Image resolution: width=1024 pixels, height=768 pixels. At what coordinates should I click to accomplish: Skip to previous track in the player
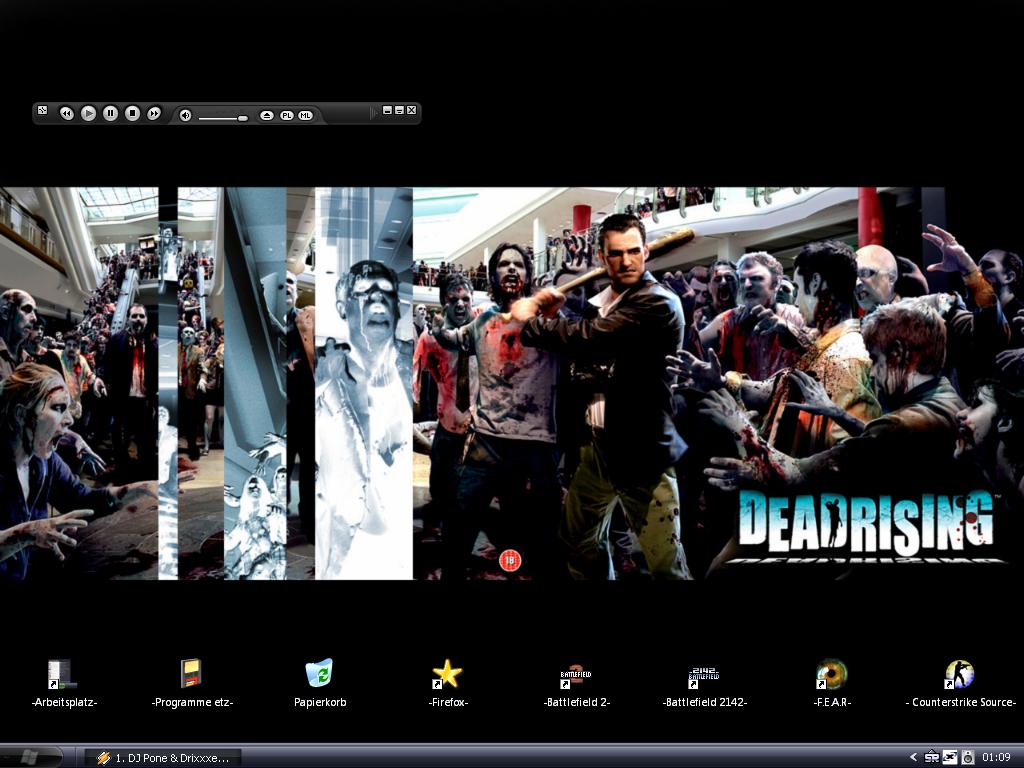67,114
